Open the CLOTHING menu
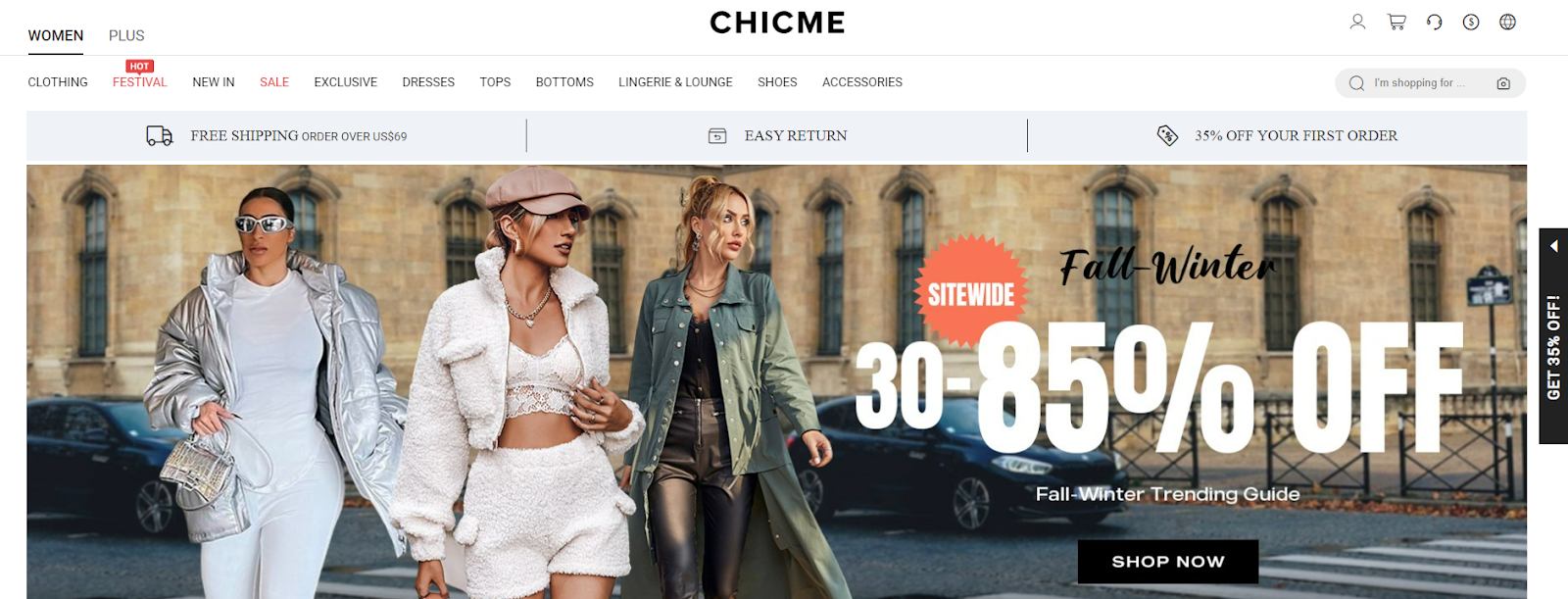Viewport: 1568px width, 599px height. point(58,82)
